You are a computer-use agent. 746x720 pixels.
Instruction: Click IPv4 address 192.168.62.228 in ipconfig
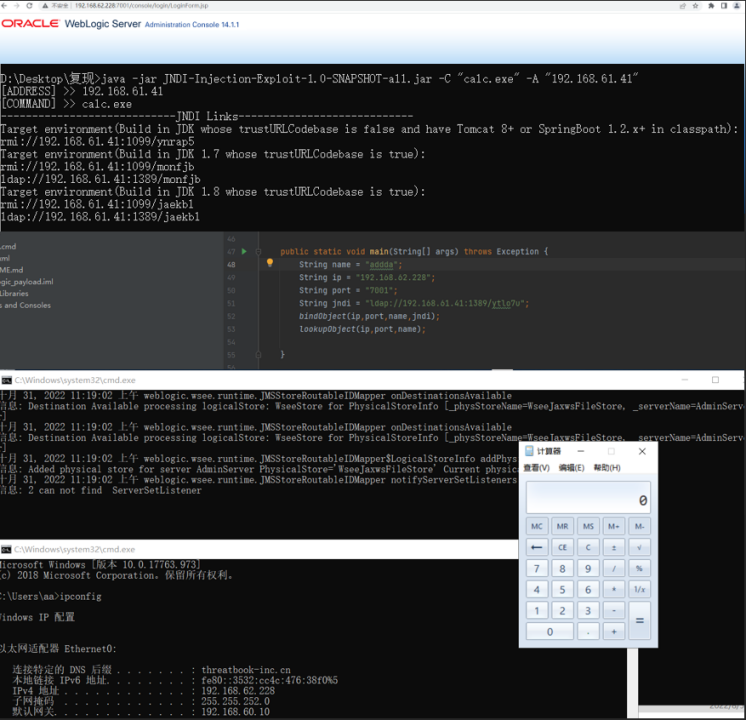[238, 690]
